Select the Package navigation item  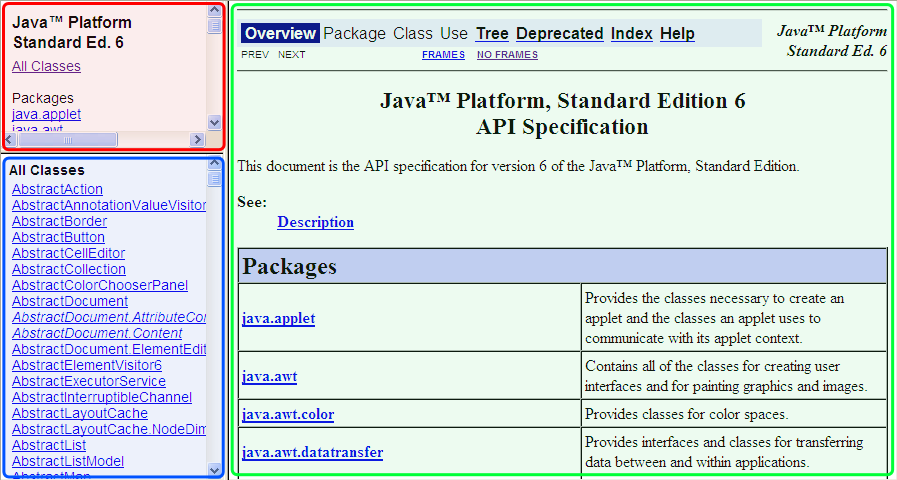[355, 34]
